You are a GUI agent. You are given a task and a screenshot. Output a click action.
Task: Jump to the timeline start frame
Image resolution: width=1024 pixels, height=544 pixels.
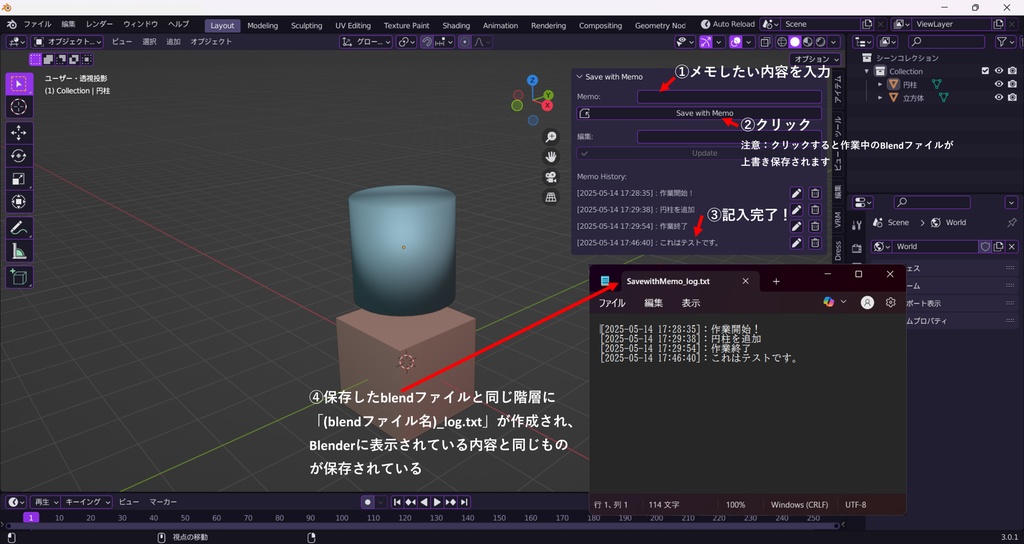click(396, 502)
